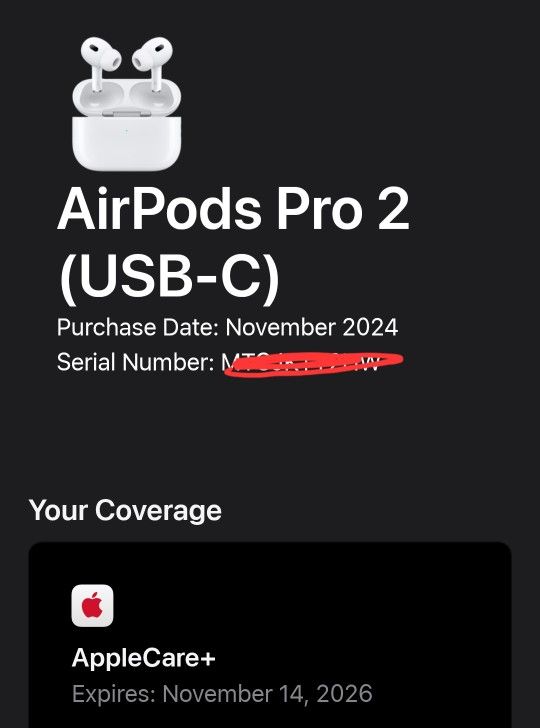Tap the status light on charging case

click(126, 131)
